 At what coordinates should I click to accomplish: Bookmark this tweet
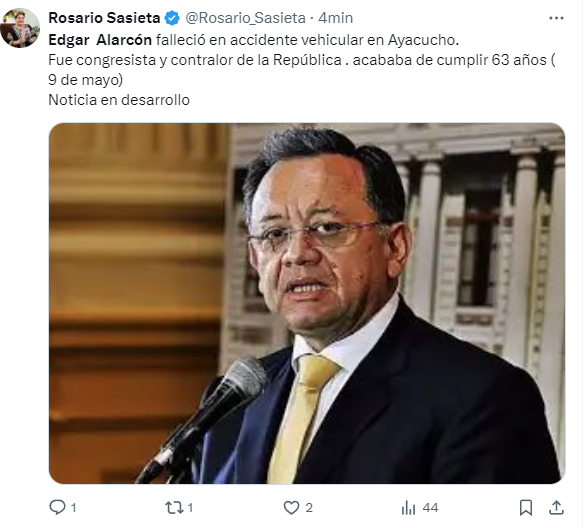(526, 508)
